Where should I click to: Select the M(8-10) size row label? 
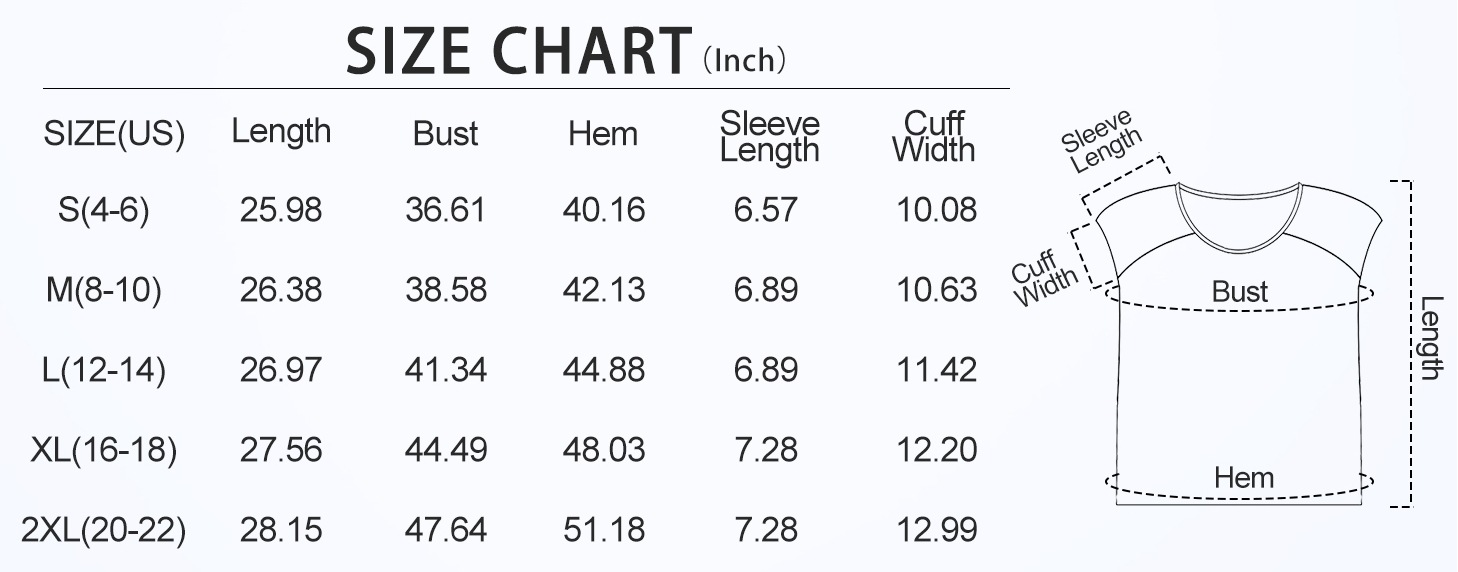coord(104,290)
